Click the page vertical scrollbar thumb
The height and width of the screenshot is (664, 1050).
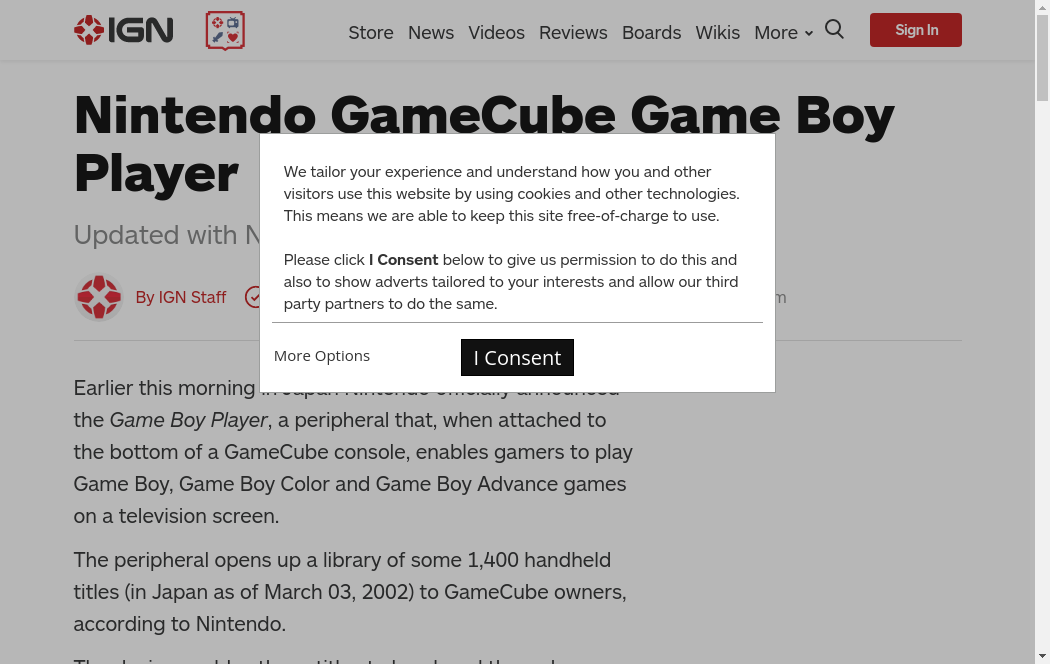point(1042,60)
